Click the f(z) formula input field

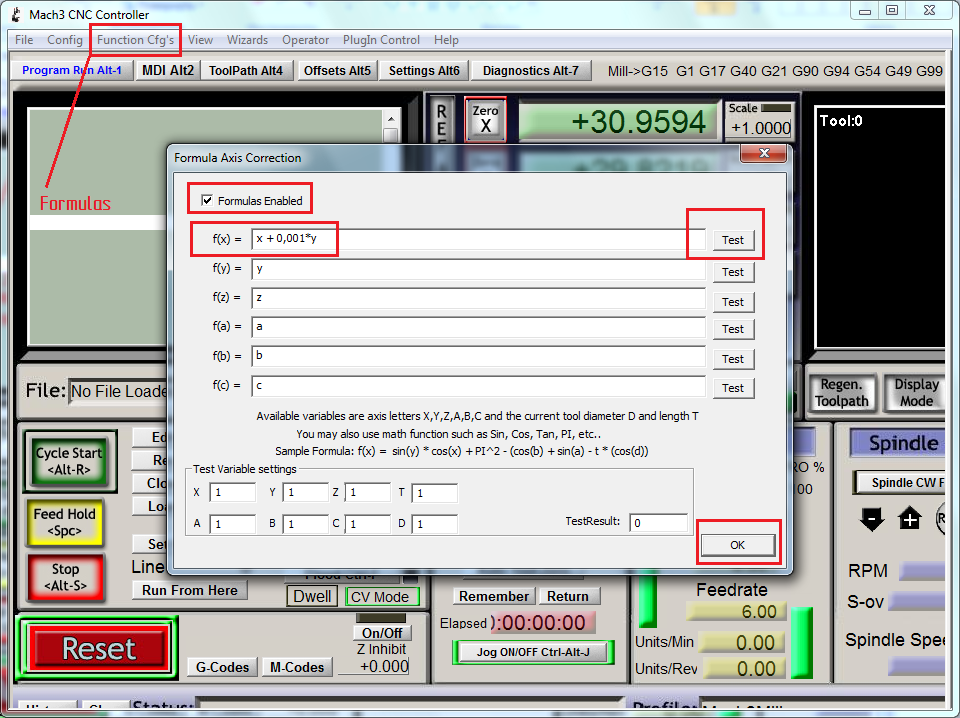coord(478,298)
